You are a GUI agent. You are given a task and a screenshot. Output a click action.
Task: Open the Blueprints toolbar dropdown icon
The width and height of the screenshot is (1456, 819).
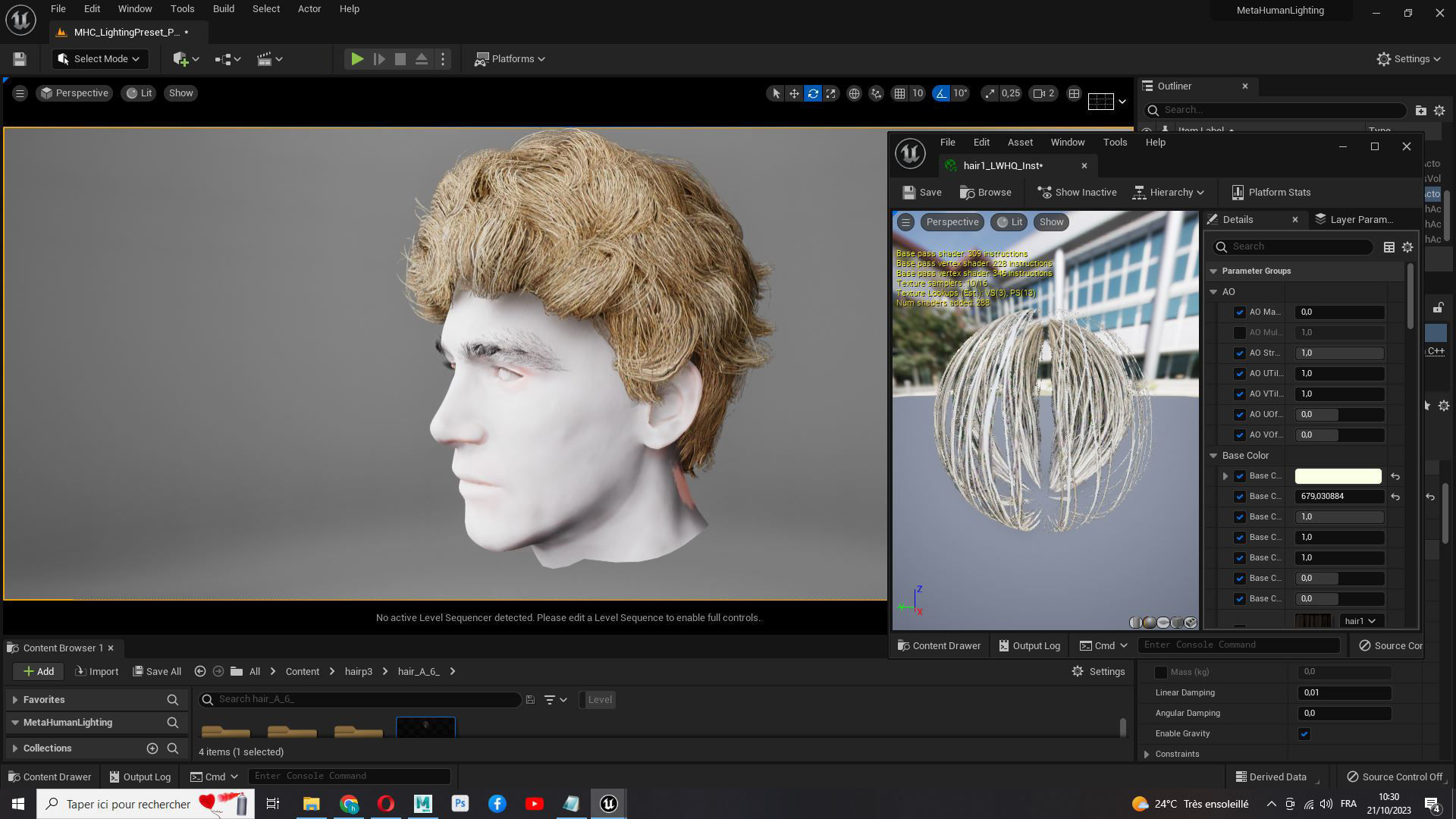tap(227, 59)
